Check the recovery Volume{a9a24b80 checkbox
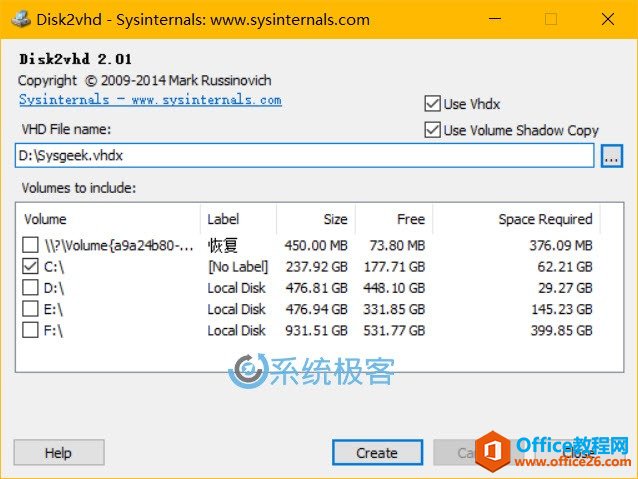Viewport: 638px width, 479px height. click(x=31, y=245)
